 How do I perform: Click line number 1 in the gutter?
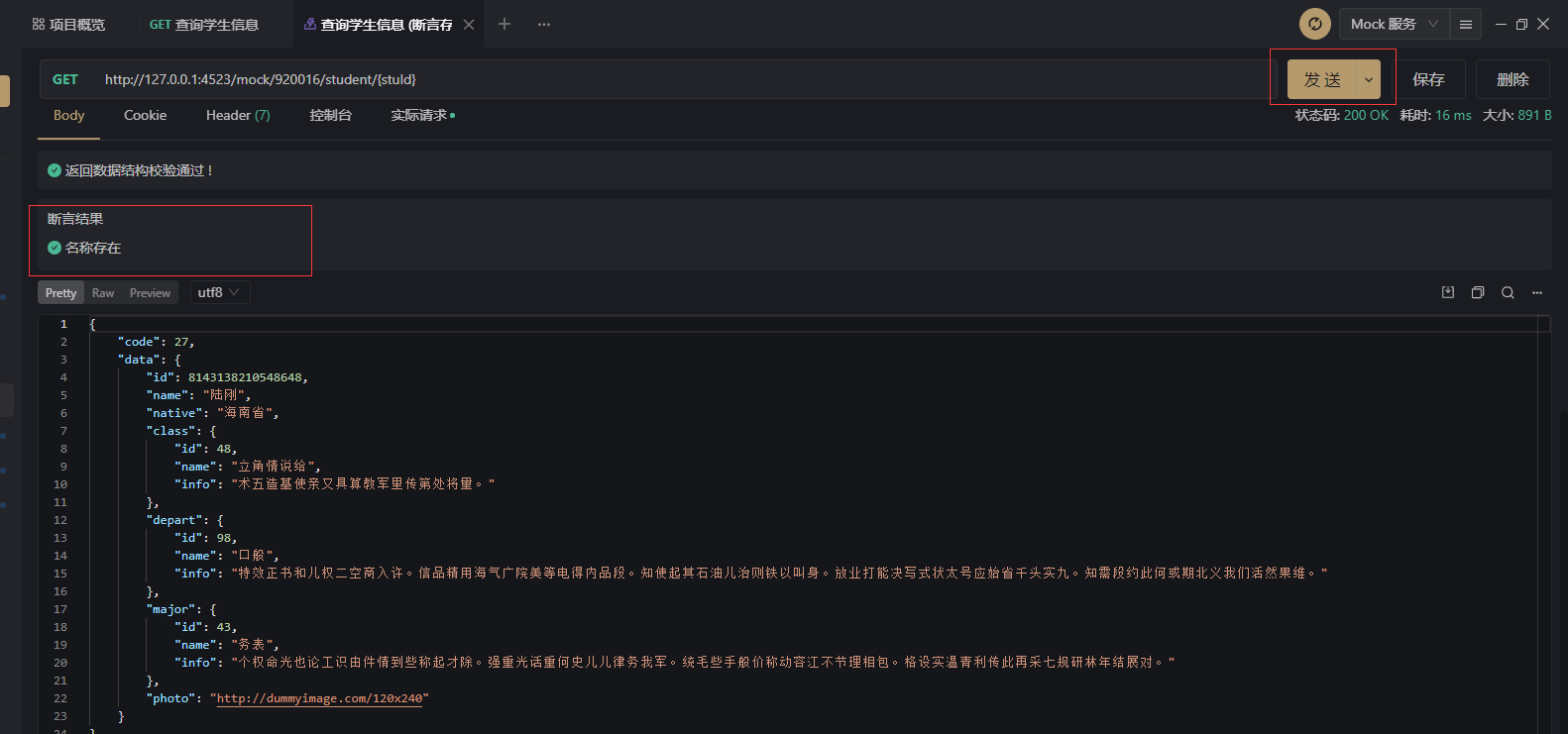click(x=63, y=324)
